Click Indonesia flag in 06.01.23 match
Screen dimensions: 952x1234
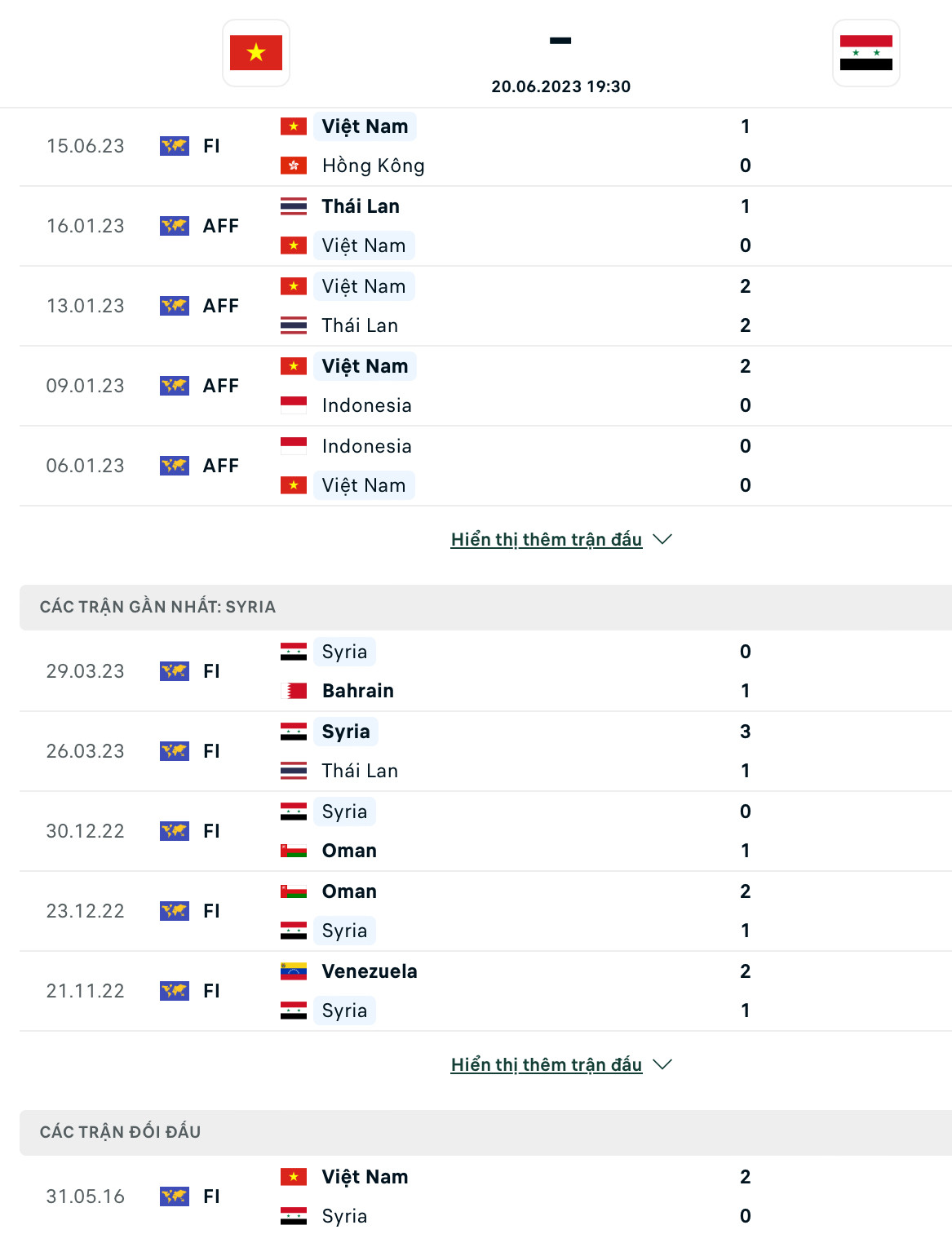tap(294, 446)
